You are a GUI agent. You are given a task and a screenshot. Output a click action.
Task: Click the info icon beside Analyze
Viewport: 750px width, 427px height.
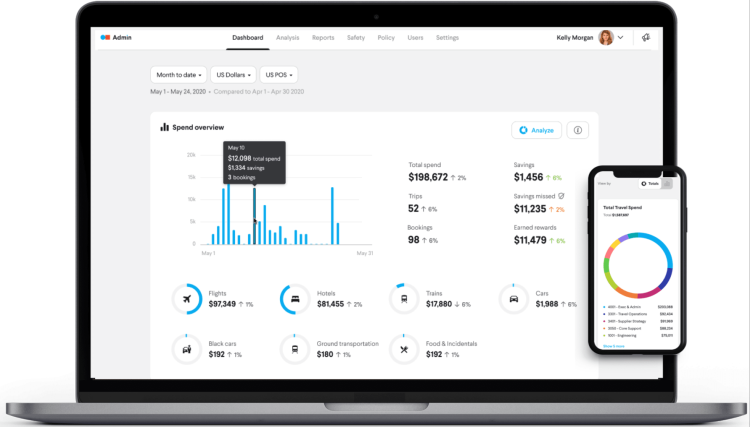(x=578, y=130)
